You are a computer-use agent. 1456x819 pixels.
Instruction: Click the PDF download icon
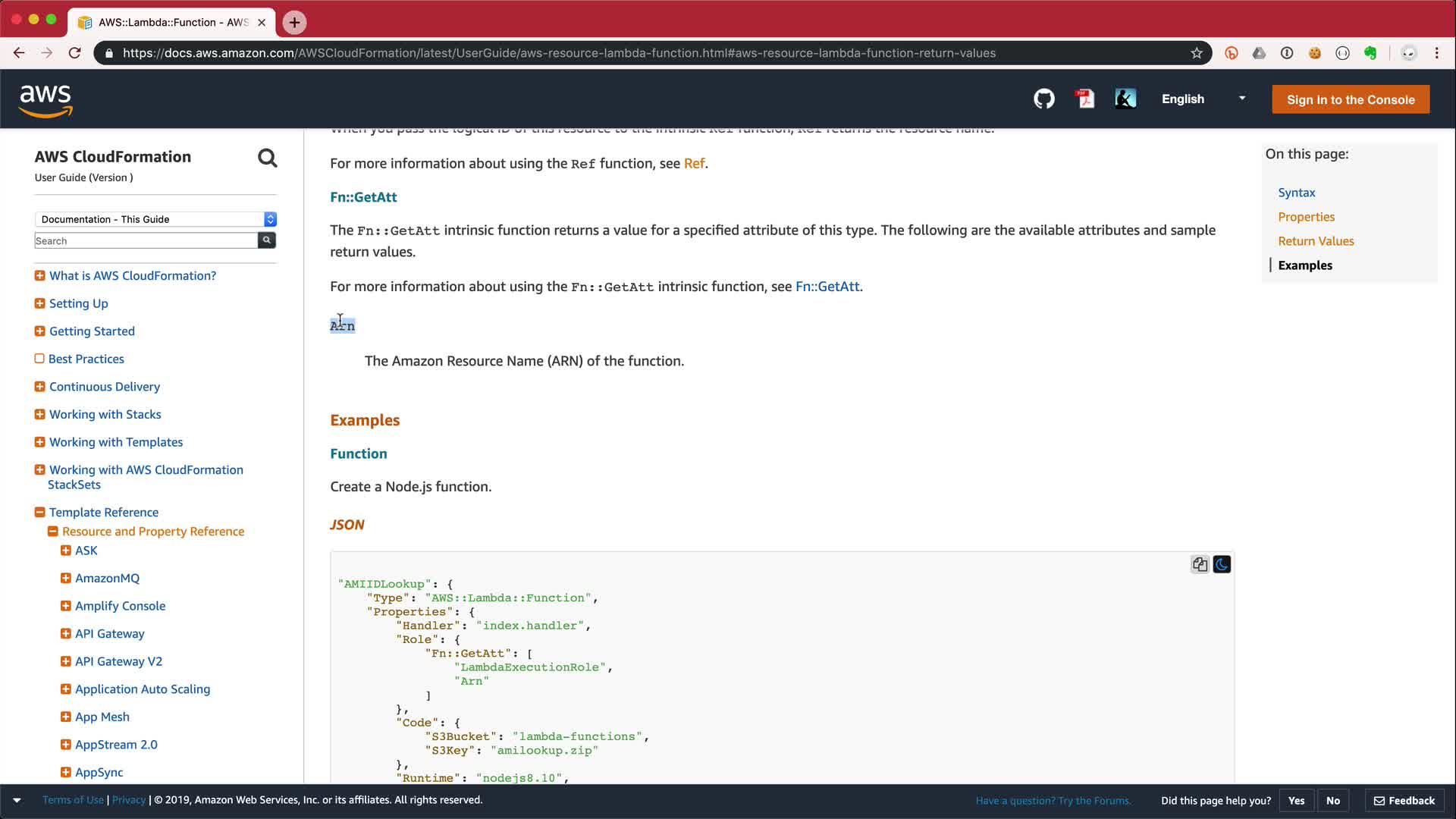tap(1085, 99)
